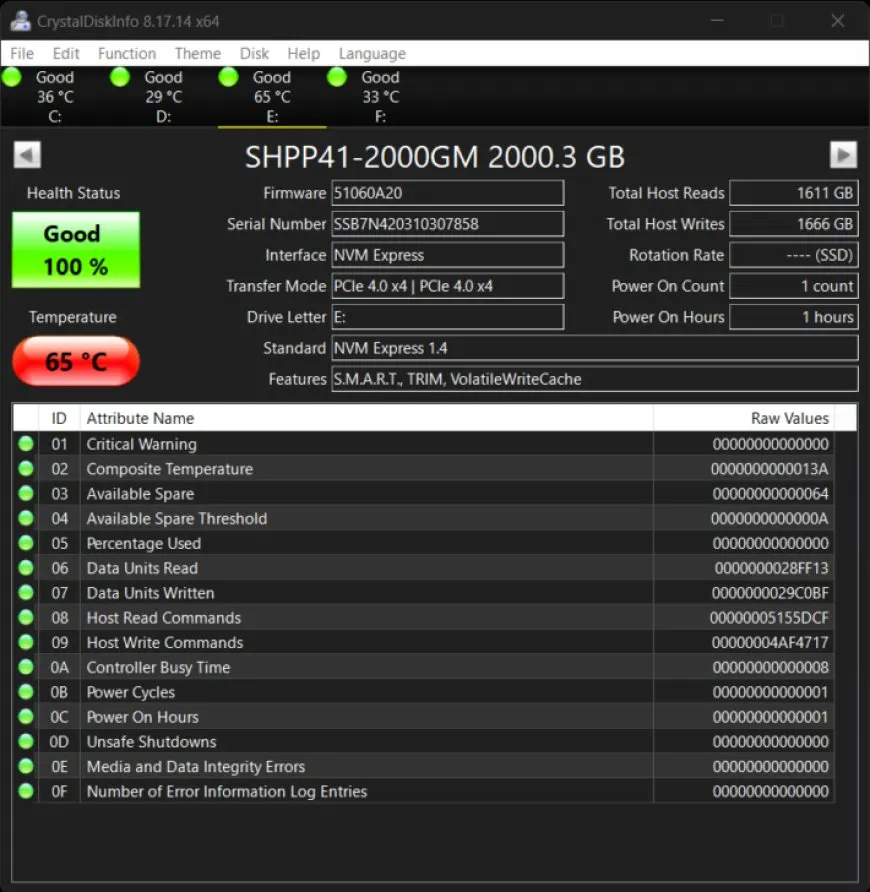Click the next disk arrow button
Screen dimensions: 870x892
click(843, 155)
